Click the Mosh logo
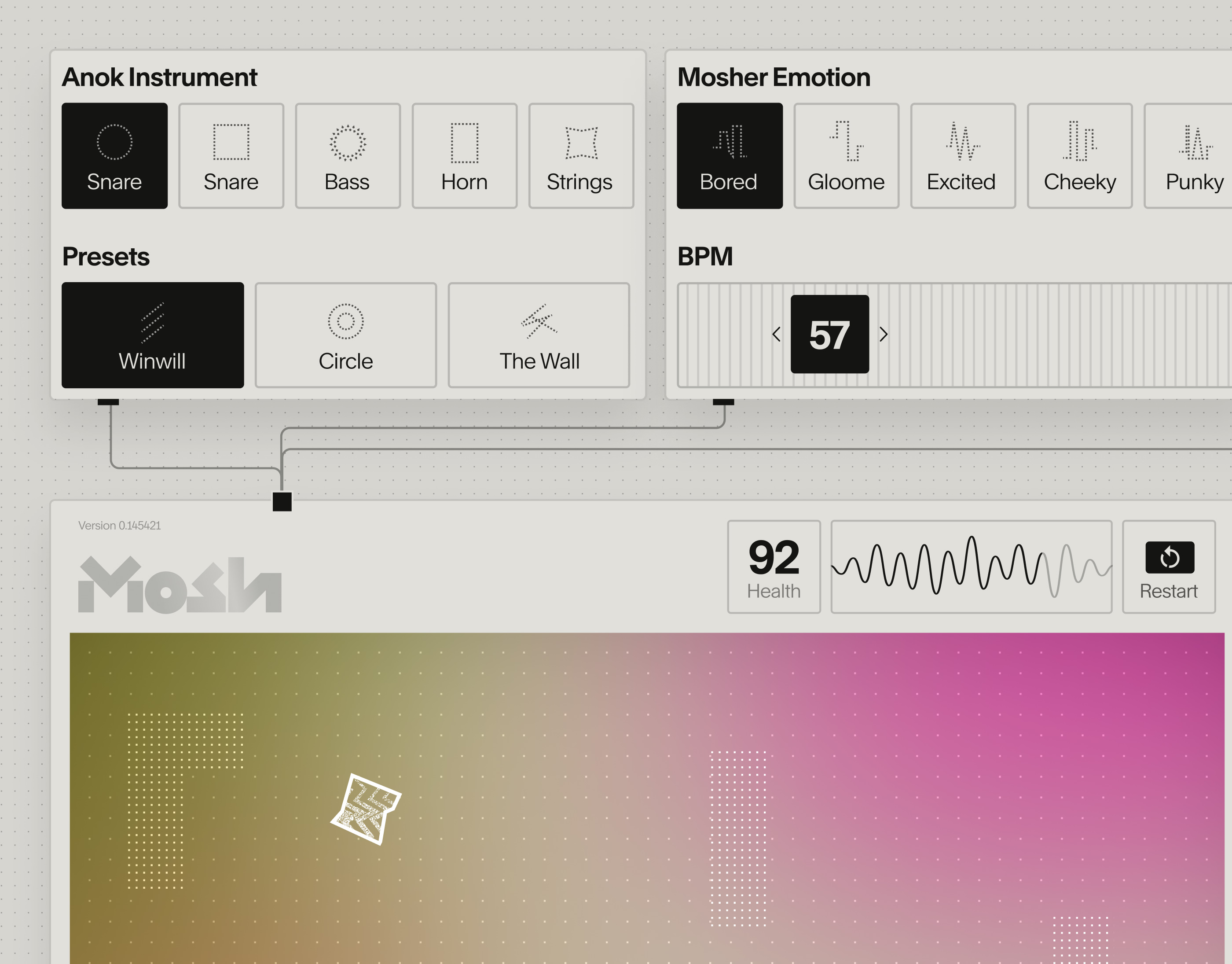The image size is (1232, 964). pos(180,585)
